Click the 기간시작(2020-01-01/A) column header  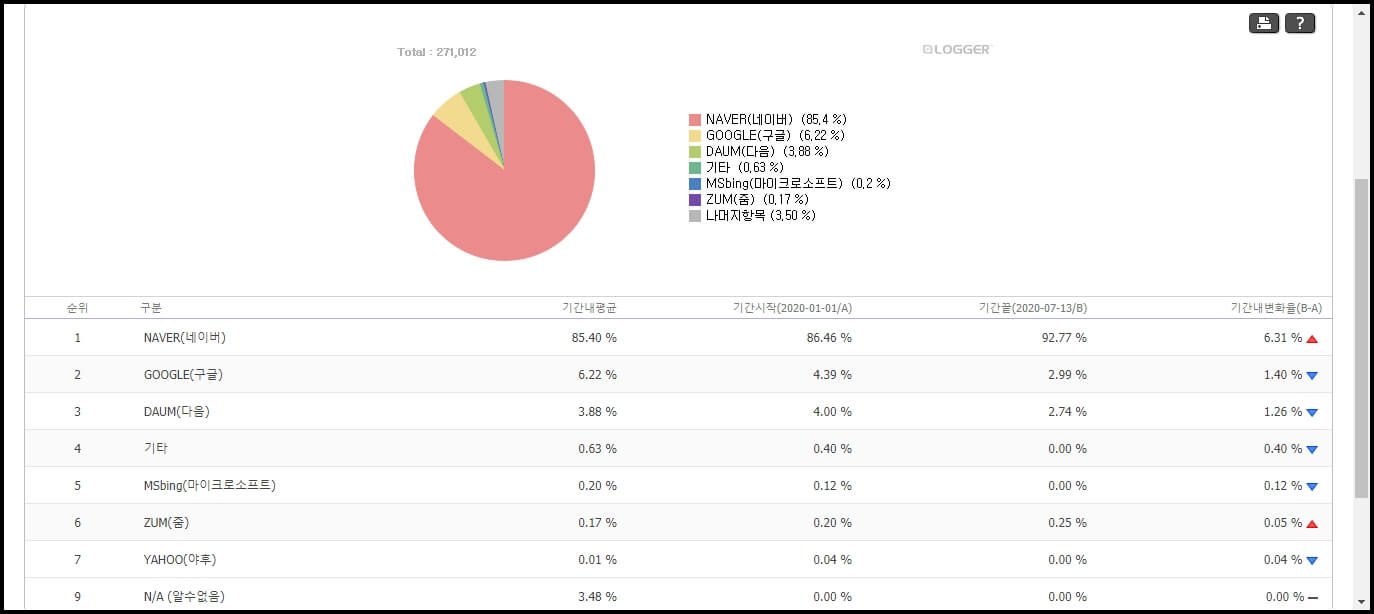tap(792, 308)
